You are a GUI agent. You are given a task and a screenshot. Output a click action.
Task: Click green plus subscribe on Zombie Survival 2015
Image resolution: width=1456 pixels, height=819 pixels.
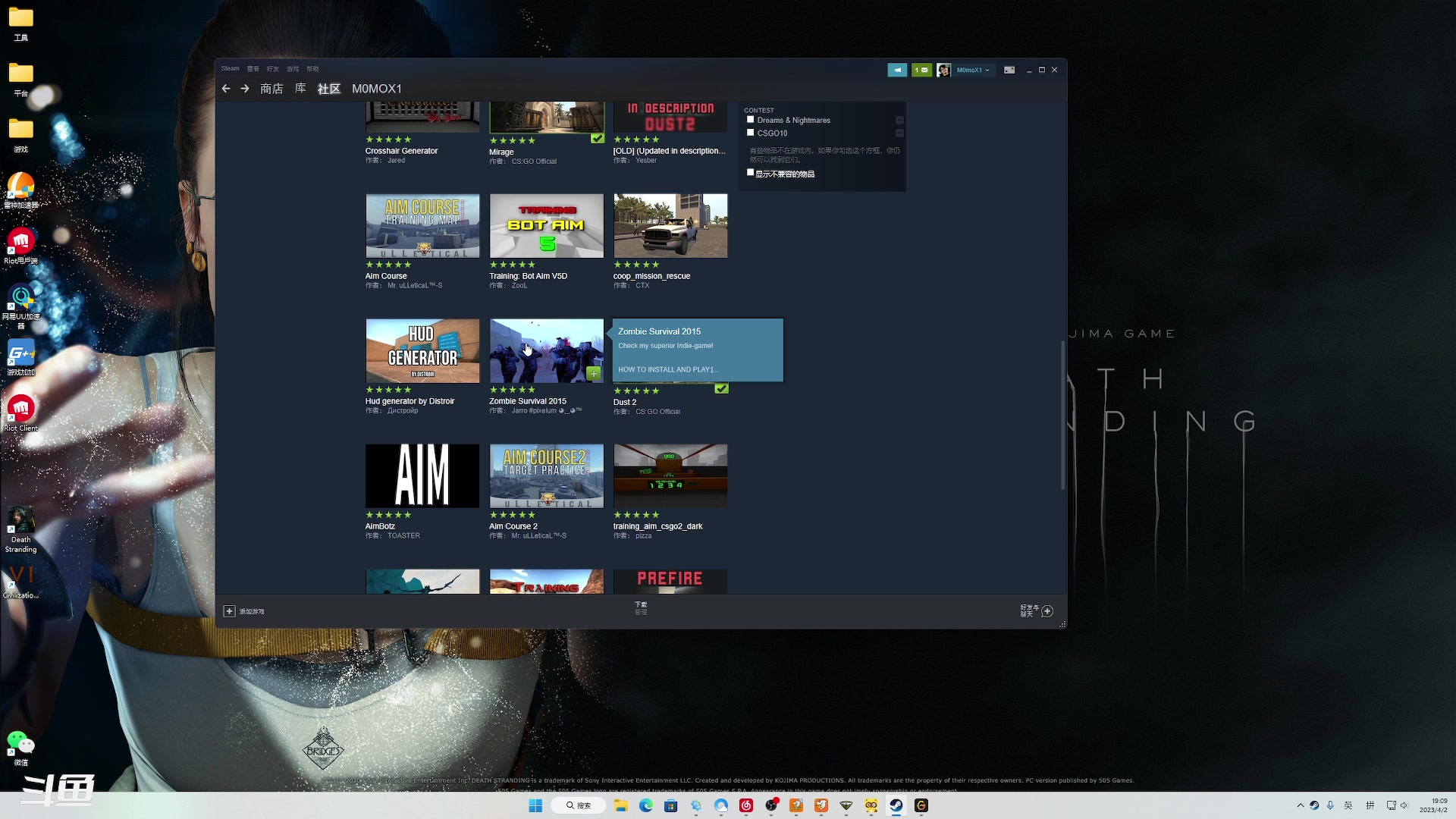594,373
